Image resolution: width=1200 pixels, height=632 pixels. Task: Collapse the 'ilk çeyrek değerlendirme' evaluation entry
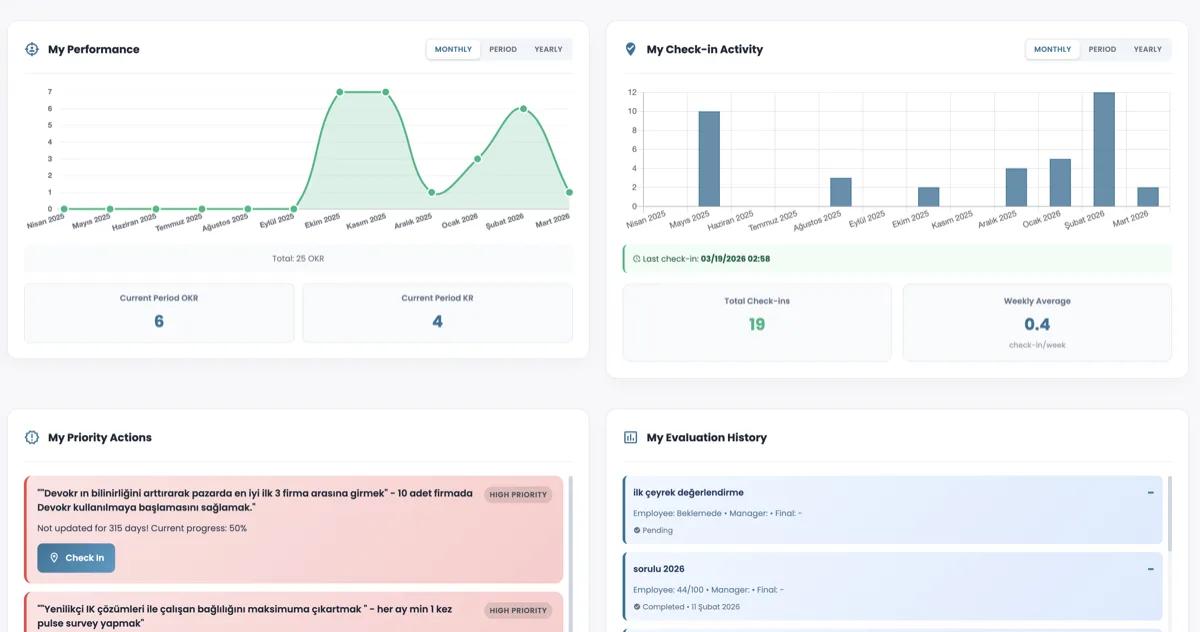tap(1150, 493)
